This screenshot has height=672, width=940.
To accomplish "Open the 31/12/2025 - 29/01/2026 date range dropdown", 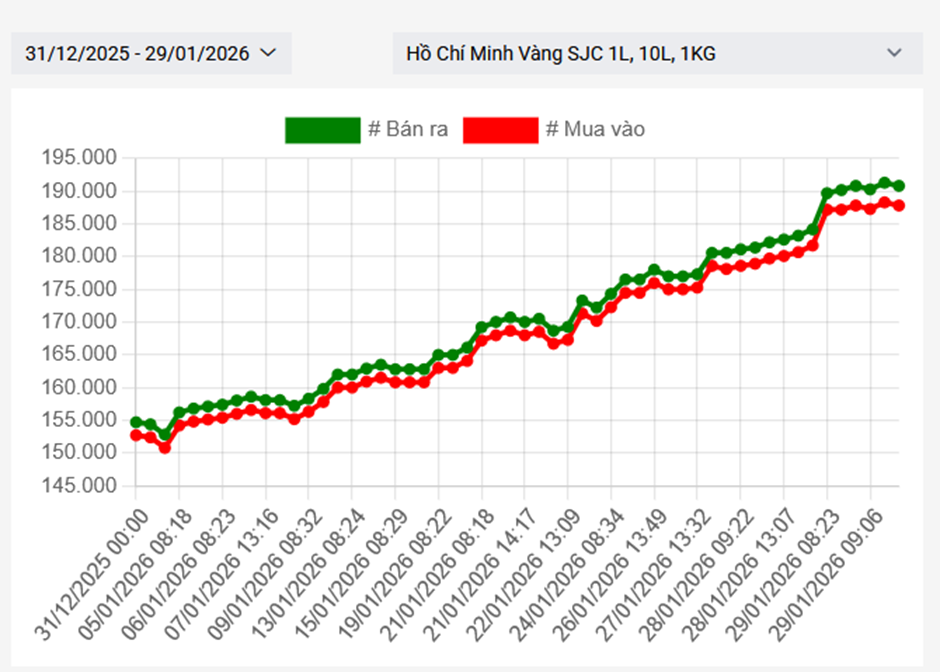I will point(150,53).
